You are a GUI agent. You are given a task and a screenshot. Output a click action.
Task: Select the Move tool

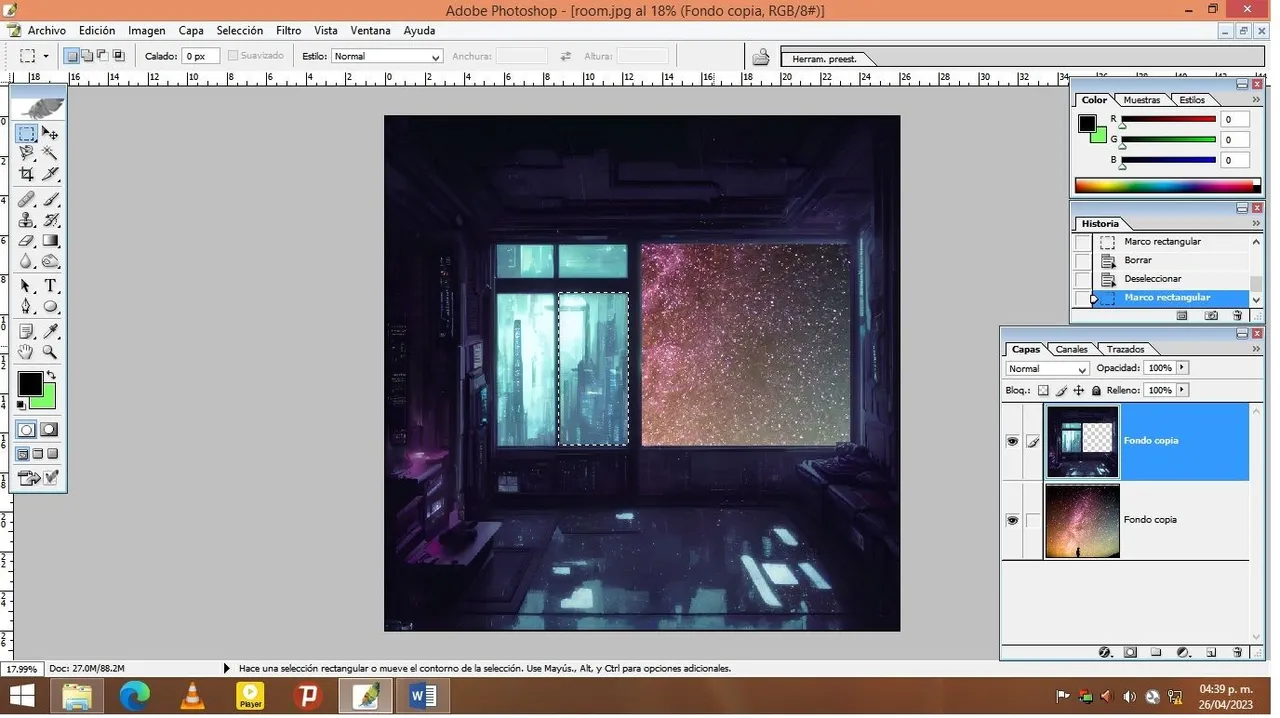50,133
